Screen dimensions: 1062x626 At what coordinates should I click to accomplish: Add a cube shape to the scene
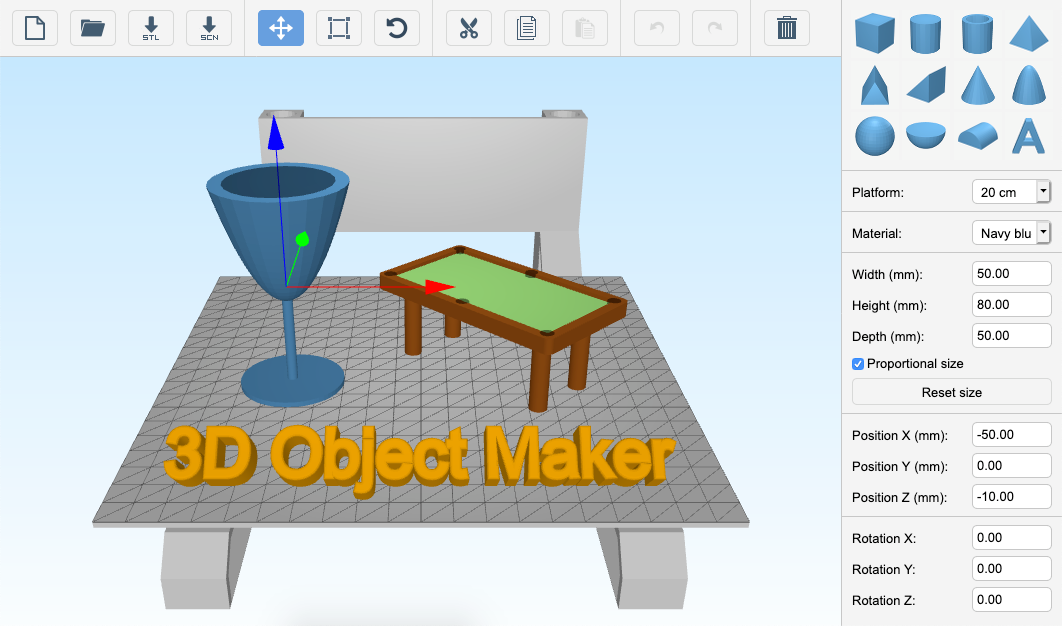[x=875, y=34]
